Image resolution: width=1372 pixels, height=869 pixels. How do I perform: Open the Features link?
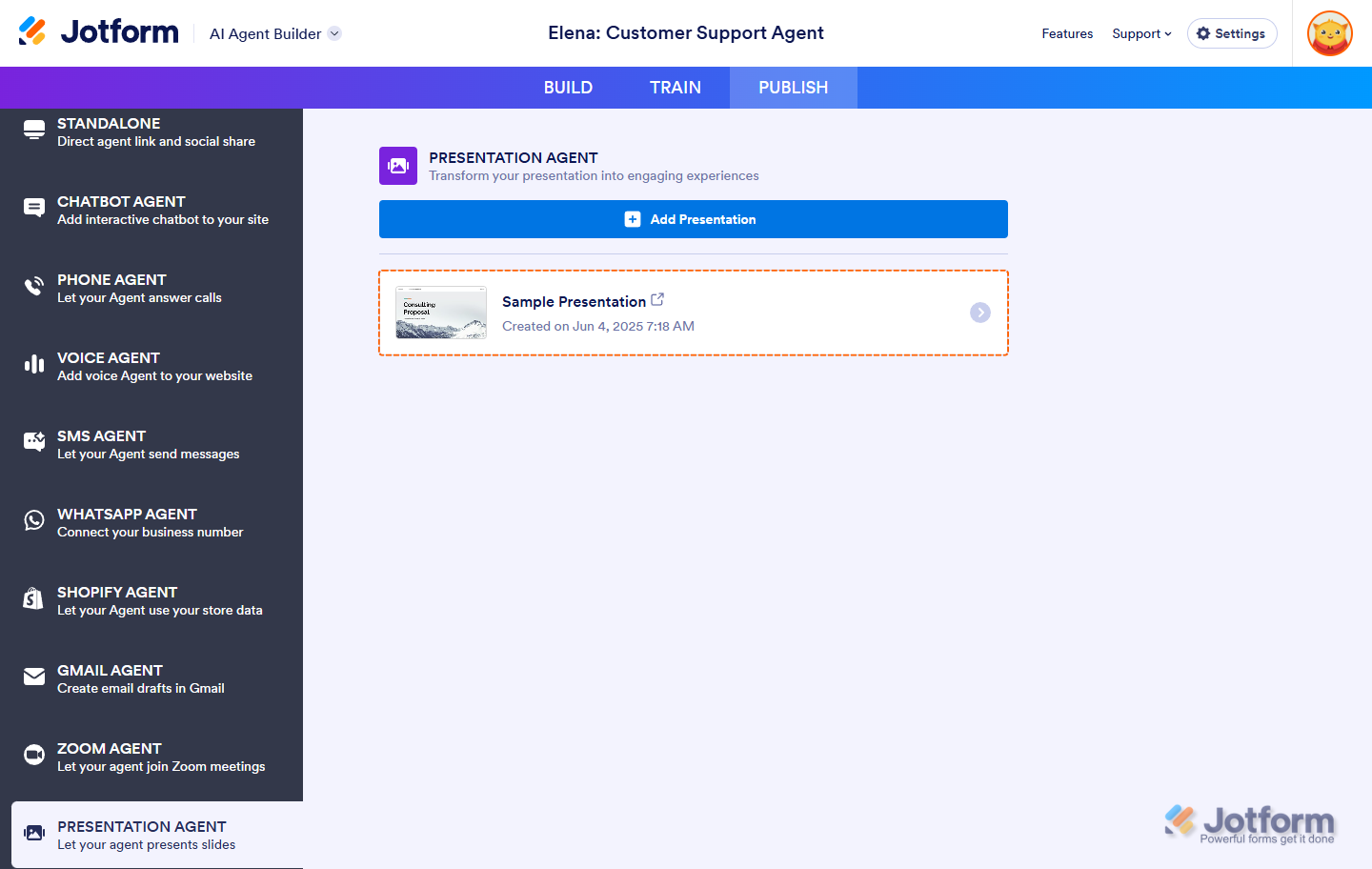1067,33
